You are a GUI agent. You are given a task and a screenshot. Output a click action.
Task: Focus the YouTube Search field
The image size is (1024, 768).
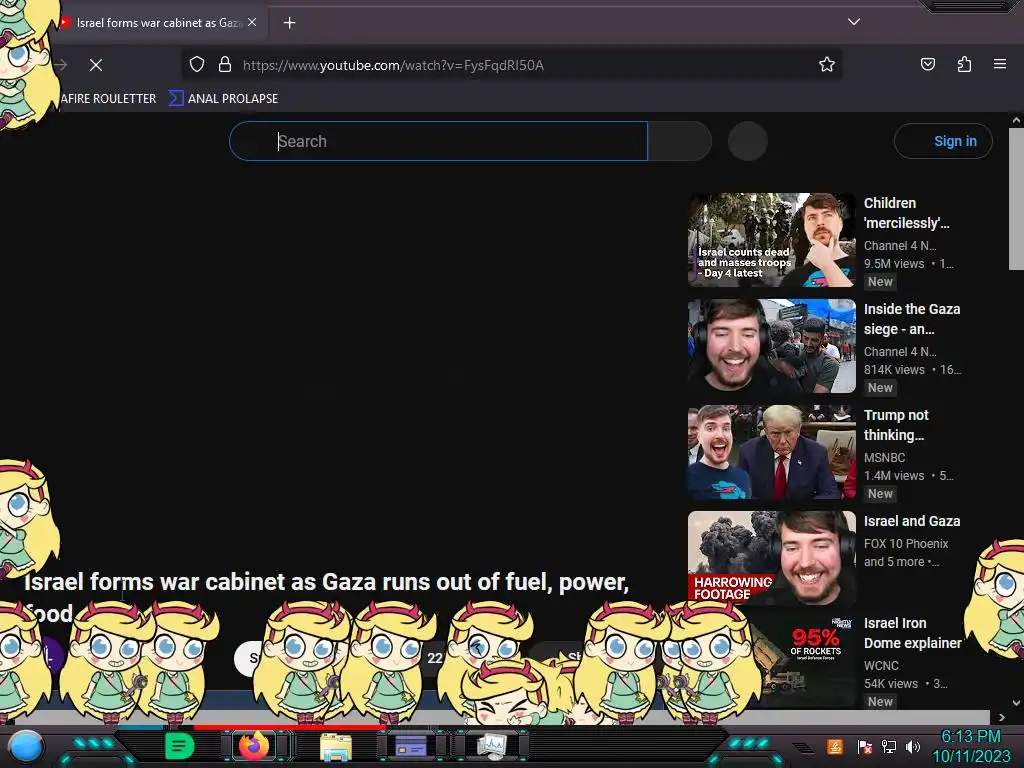tap(438, 141)
